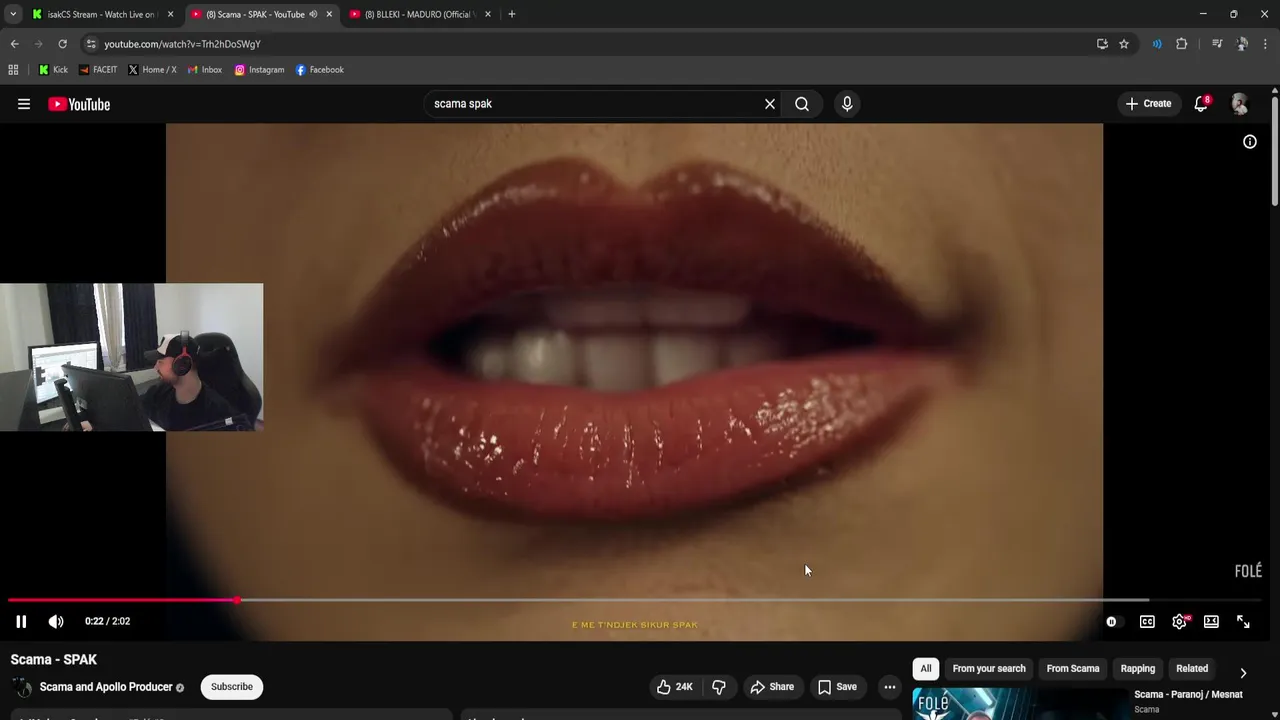Click the red playhead scrubber

tap(237, 600)
